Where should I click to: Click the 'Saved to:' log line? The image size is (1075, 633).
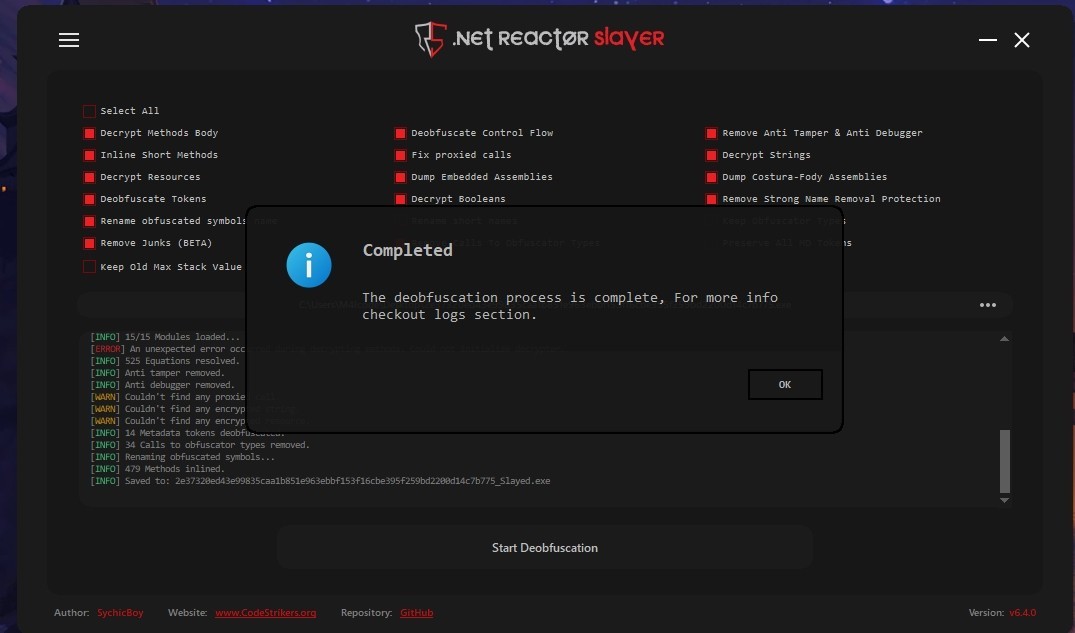tap(320, 481)
